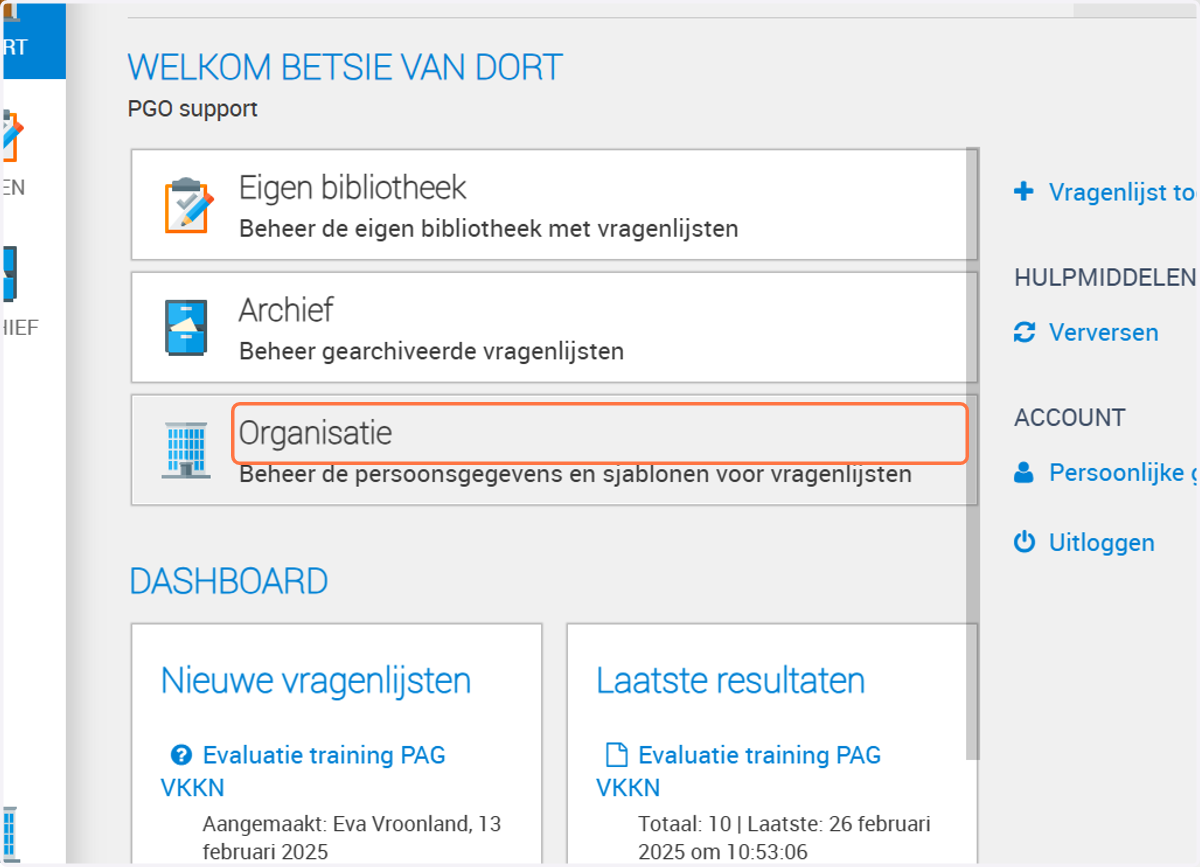Click the ACCOUNT section label

click(x=1070, y=418)
